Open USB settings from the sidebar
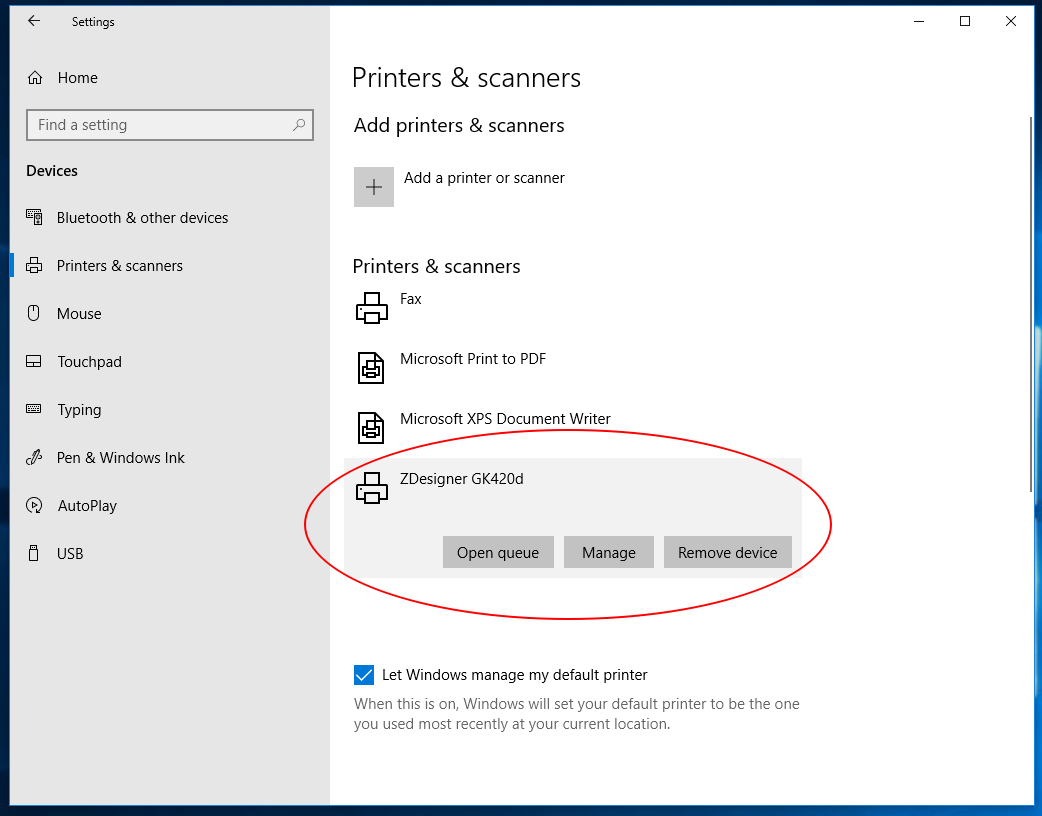This screenshot has width=1042, height=816. tap(36, 553)
